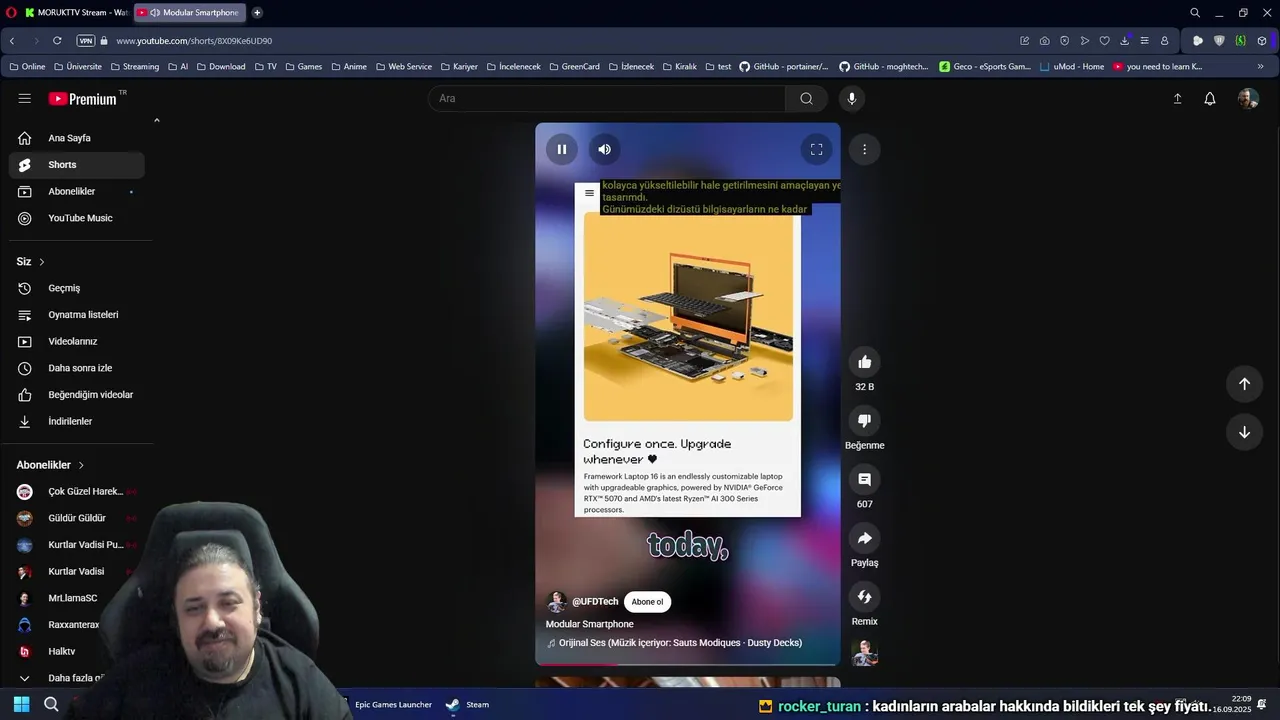Share the Short via Paylaş icon
Viewport: 1280px width, 720px height.
[864, 538]
